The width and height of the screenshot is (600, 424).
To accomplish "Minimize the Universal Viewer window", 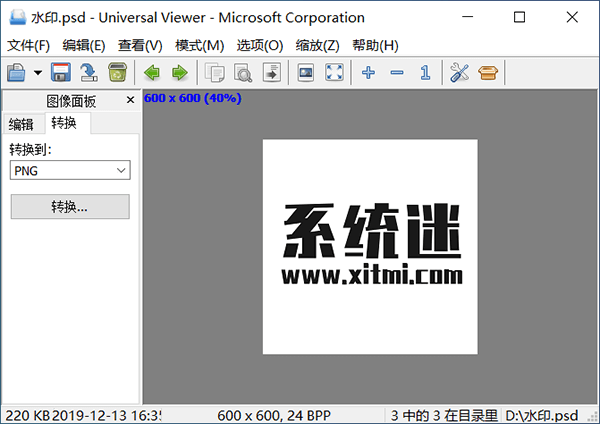I will click(468, 17).
